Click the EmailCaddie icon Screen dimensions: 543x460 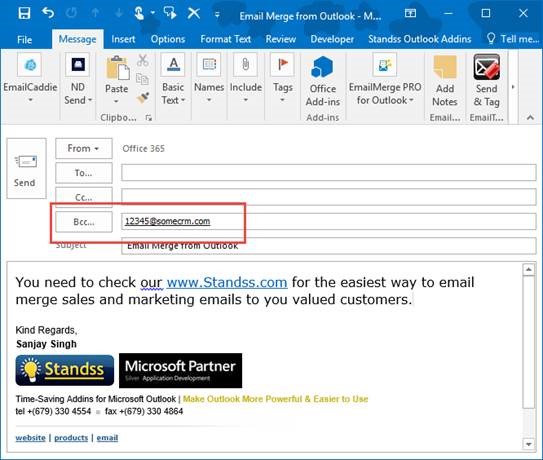(x=30, y=65)
